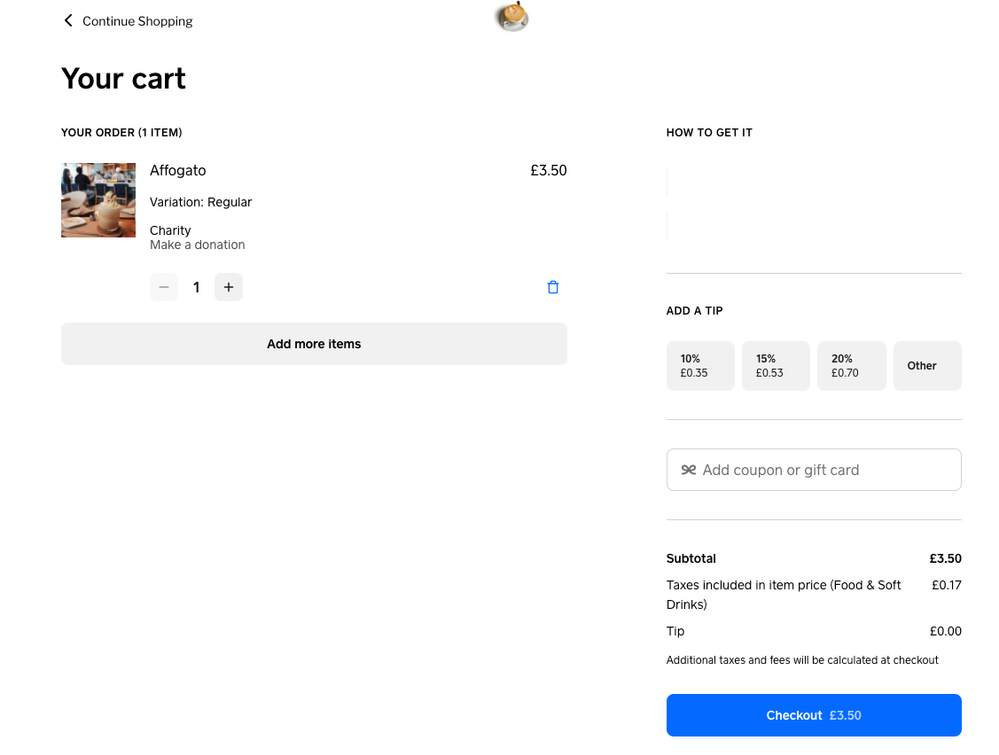Delete Affogato using the trash icon
The width and height of the screenshot is (999, 755).
point(553,288)
